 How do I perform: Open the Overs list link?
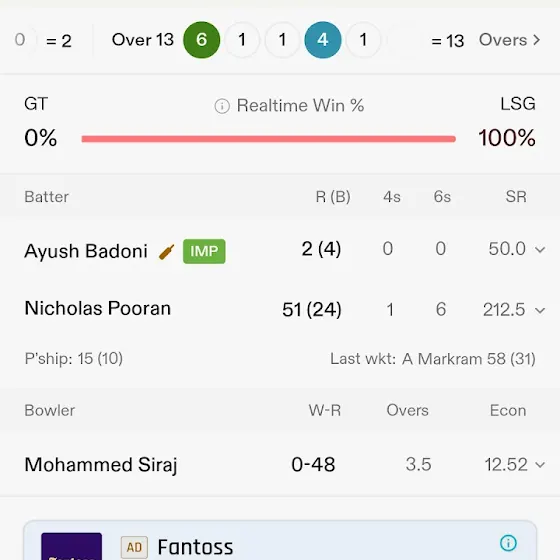(510, 40)
